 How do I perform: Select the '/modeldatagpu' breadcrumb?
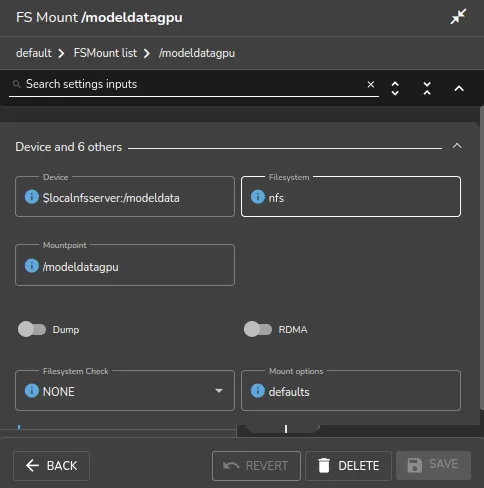[x=197, y=53]
